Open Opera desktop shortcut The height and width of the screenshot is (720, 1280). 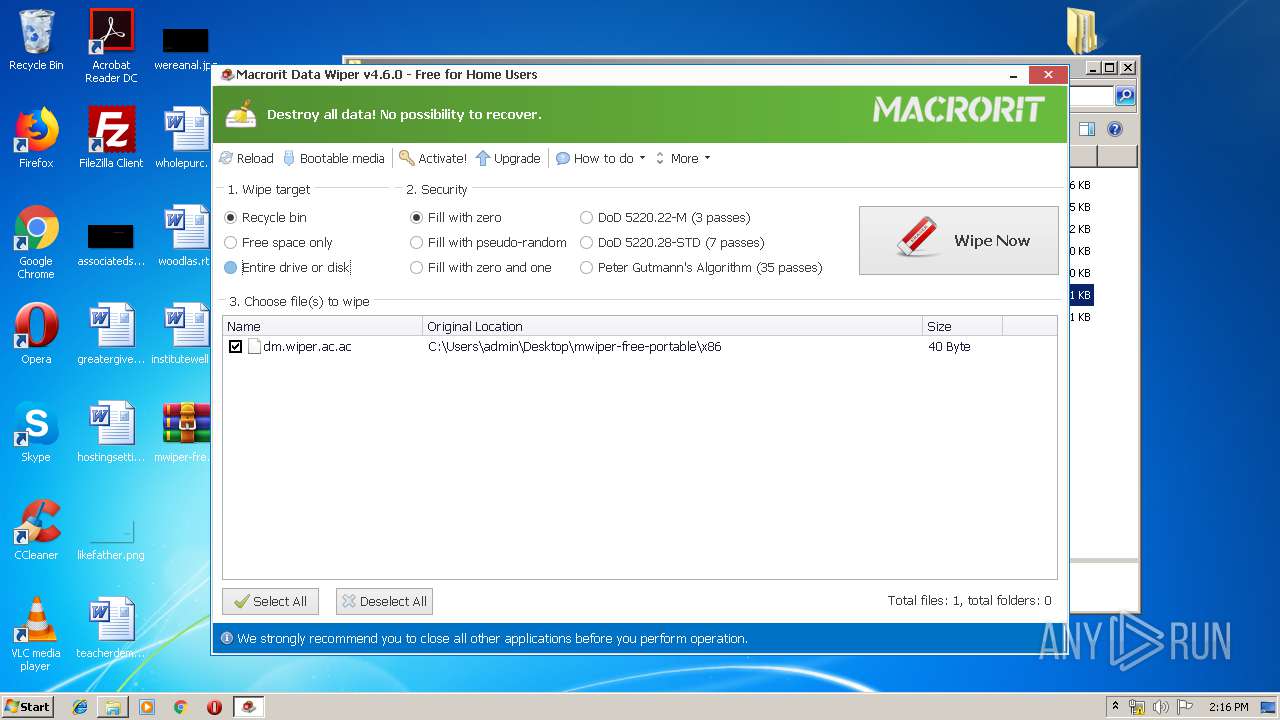click(36, 334)
